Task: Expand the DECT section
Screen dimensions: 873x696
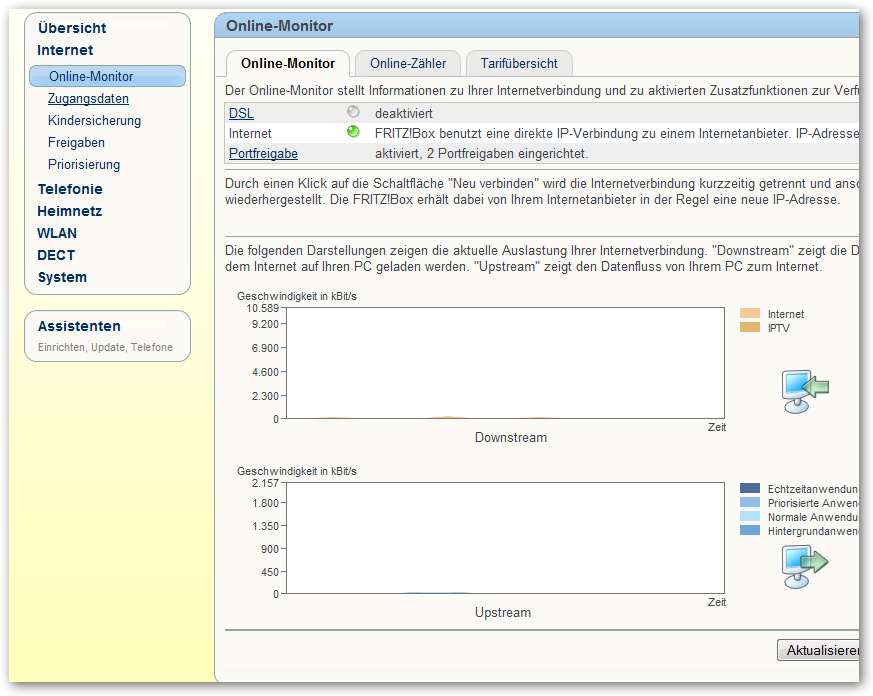Action: [x=56, y=256]
